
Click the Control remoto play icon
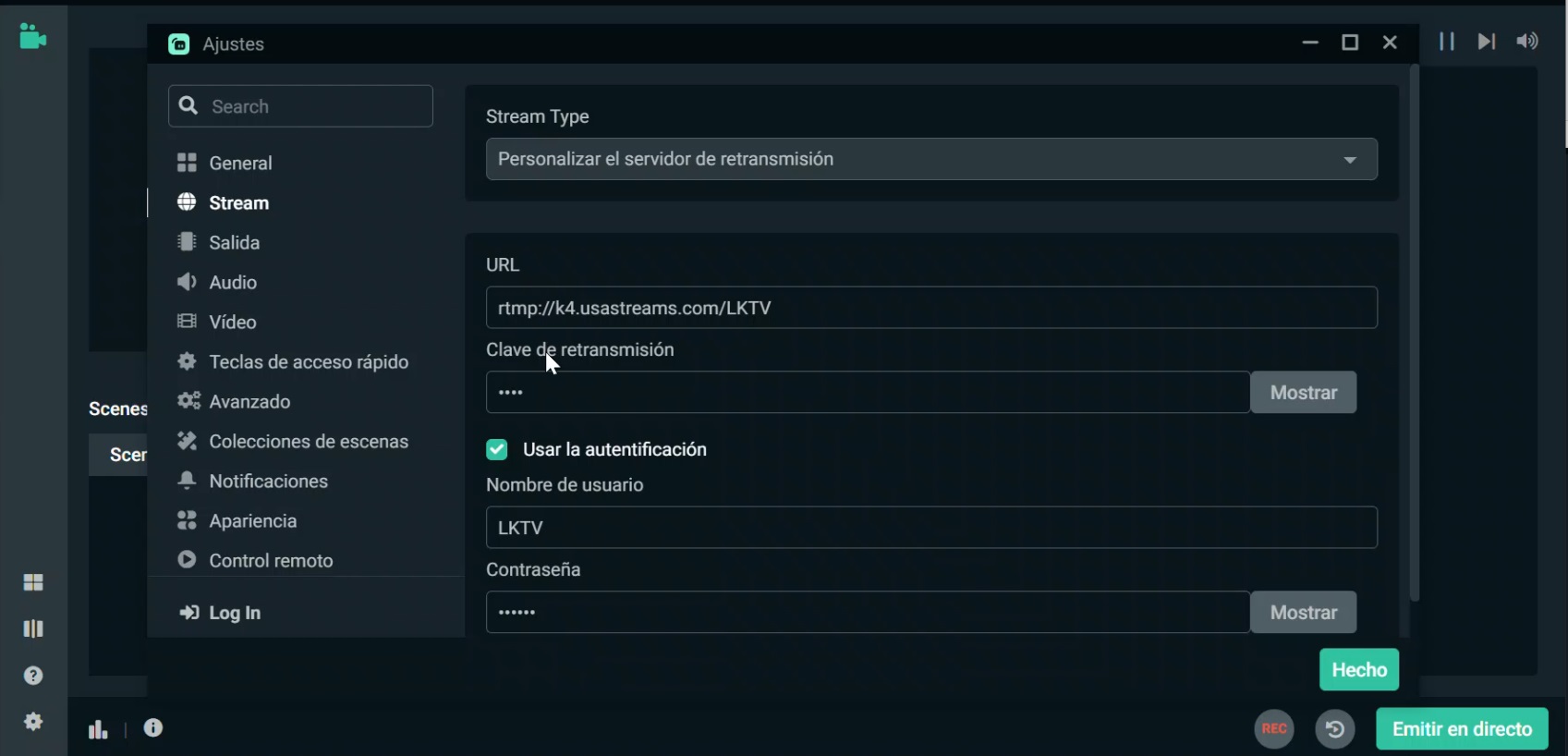tap(187, 559)
